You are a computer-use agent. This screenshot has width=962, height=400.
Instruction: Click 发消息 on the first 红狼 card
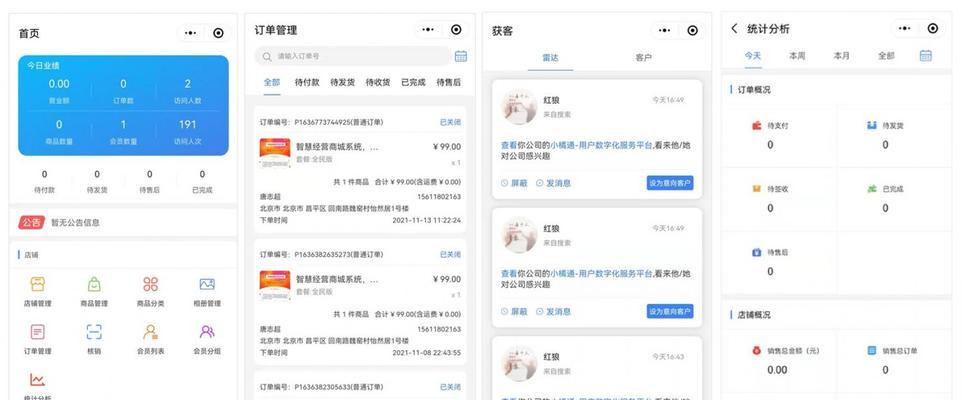tap(553, 183)
